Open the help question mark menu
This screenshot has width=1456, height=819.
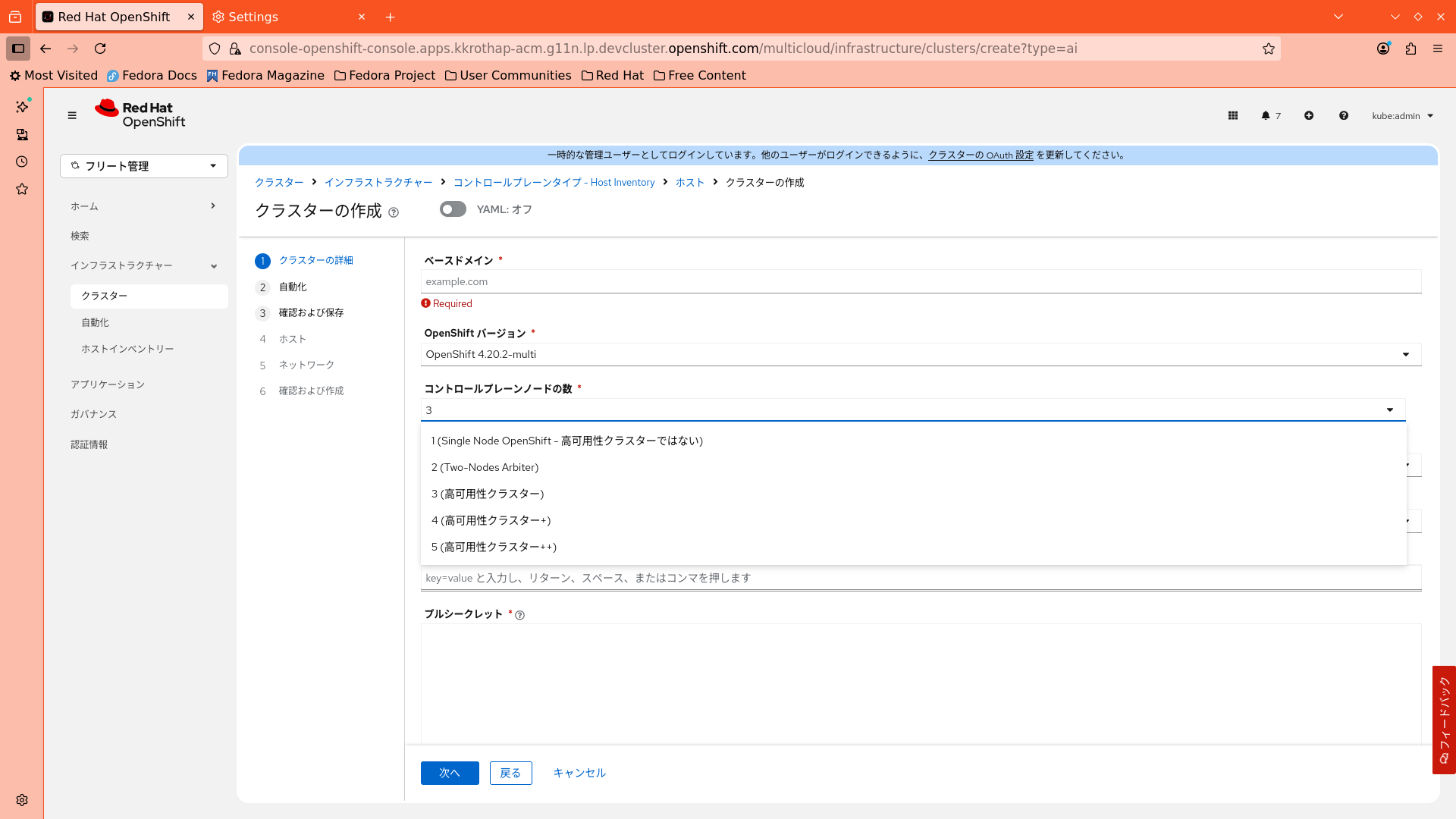click(1344, 115)
